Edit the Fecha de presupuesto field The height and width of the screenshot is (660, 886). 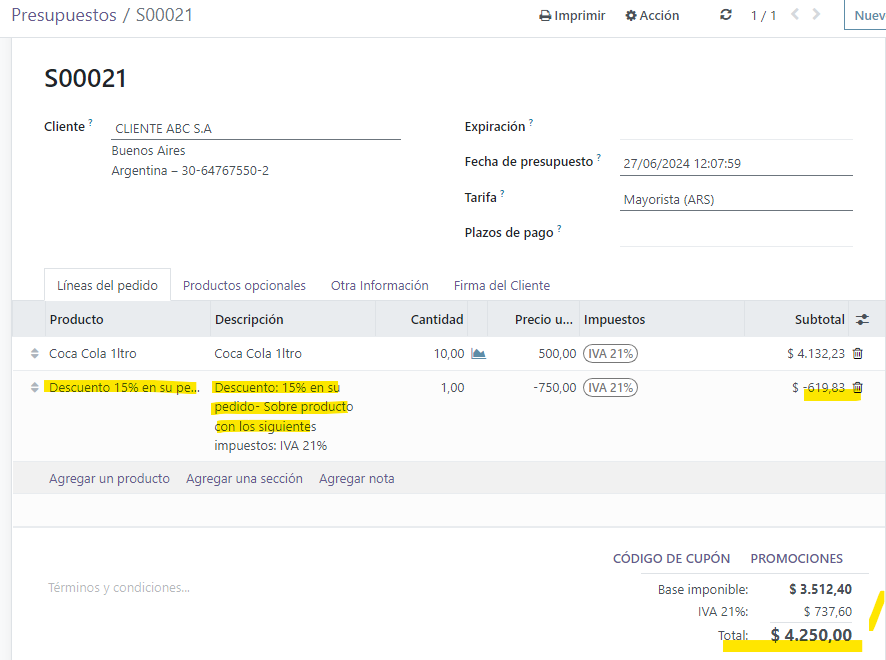coord(736,164)
